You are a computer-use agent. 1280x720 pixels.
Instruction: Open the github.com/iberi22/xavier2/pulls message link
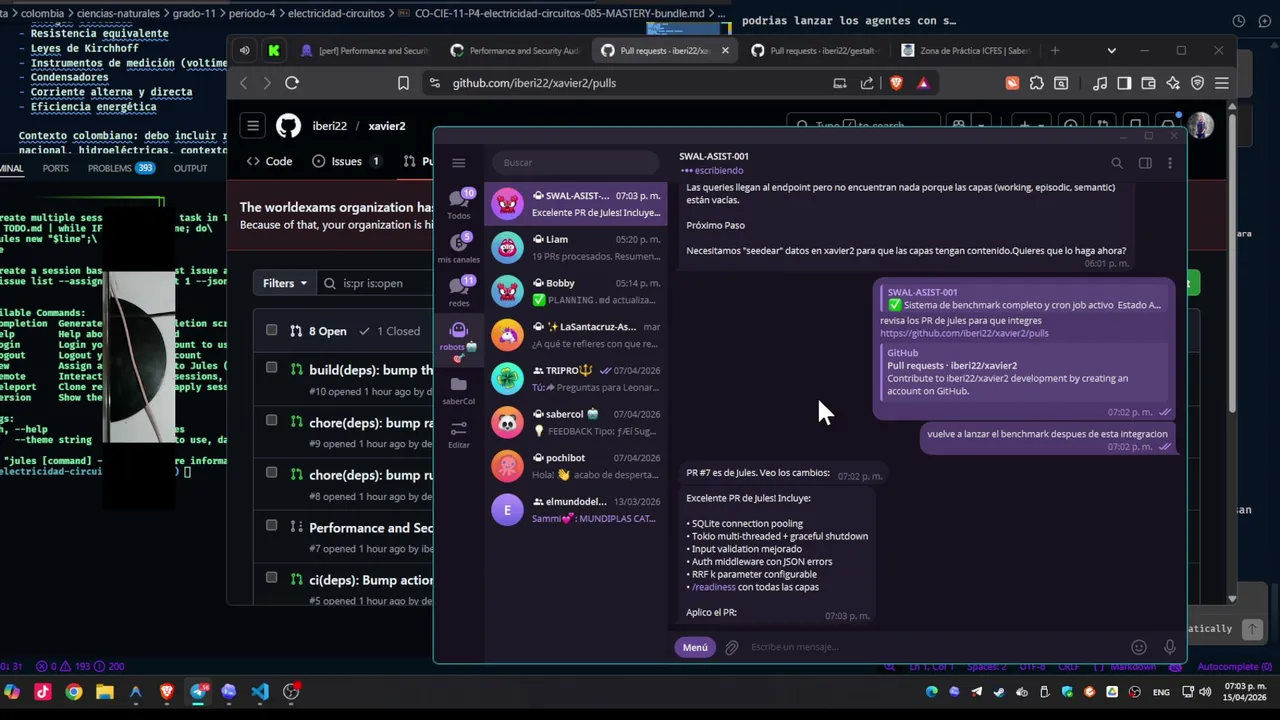point(964,333)
